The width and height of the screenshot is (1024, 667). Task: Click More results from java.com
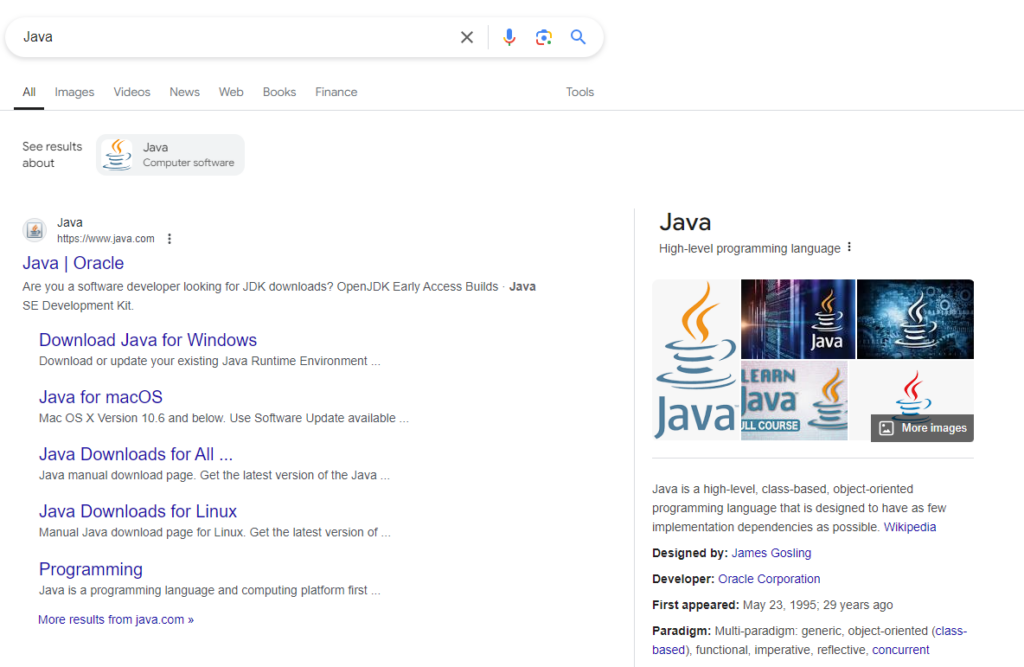point(116,619)
